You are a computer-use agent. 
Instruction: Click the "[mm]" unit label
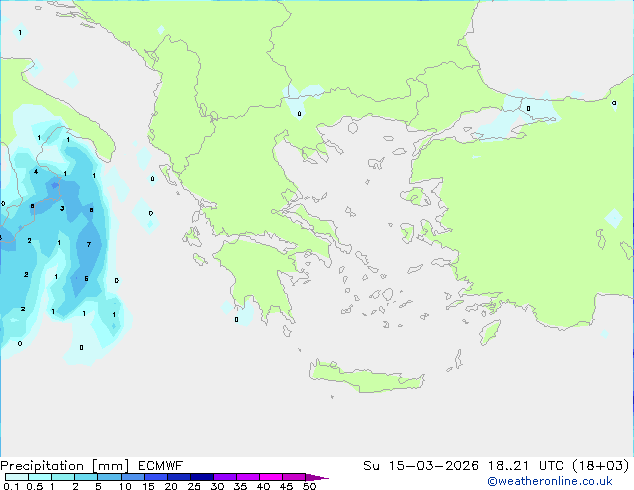tap(110, 466)
